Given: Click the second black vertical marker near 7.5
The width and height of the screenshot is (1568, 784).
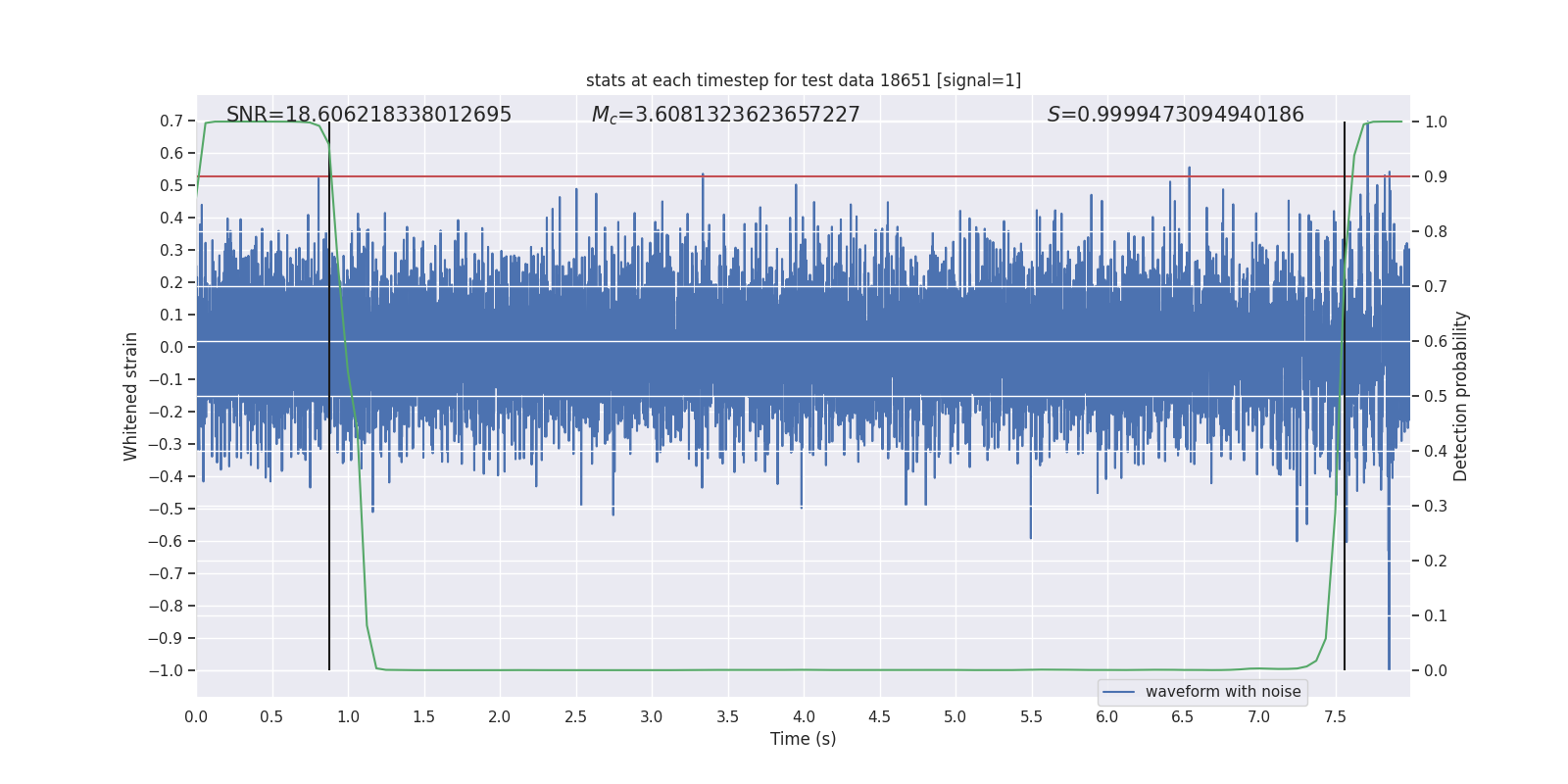Looking at the screenshot, I should point(1345,396).
